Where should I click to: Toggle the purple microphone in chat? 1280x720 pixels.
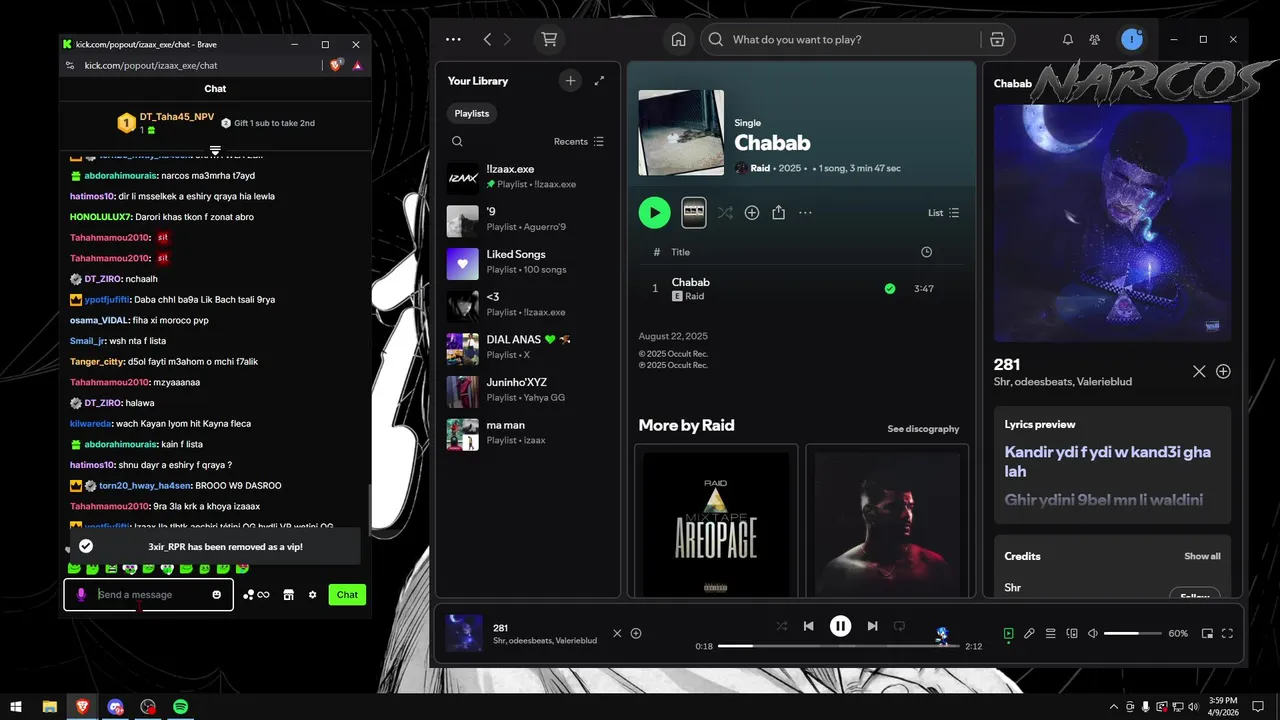pyautogui.click(x=82, y=594)
